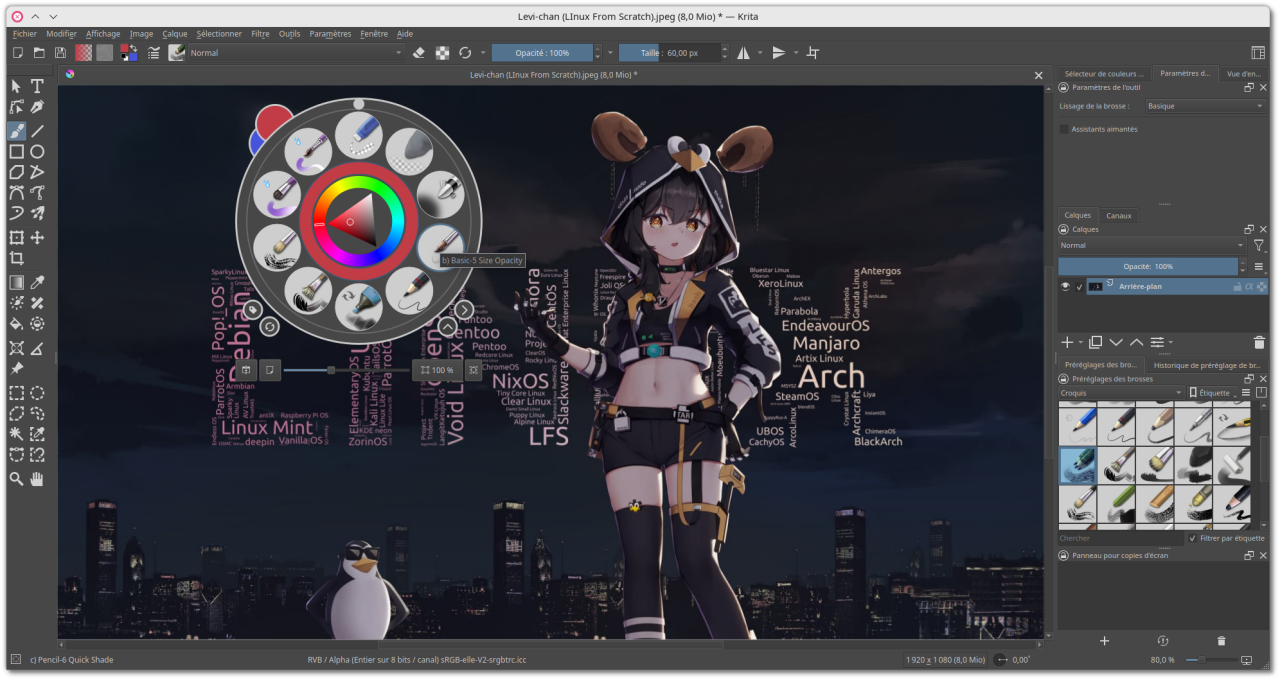Select the Text tool in toolbox
Image resolution: width=1280 pixels, height=680 pixels.
[x=37, y=87]
